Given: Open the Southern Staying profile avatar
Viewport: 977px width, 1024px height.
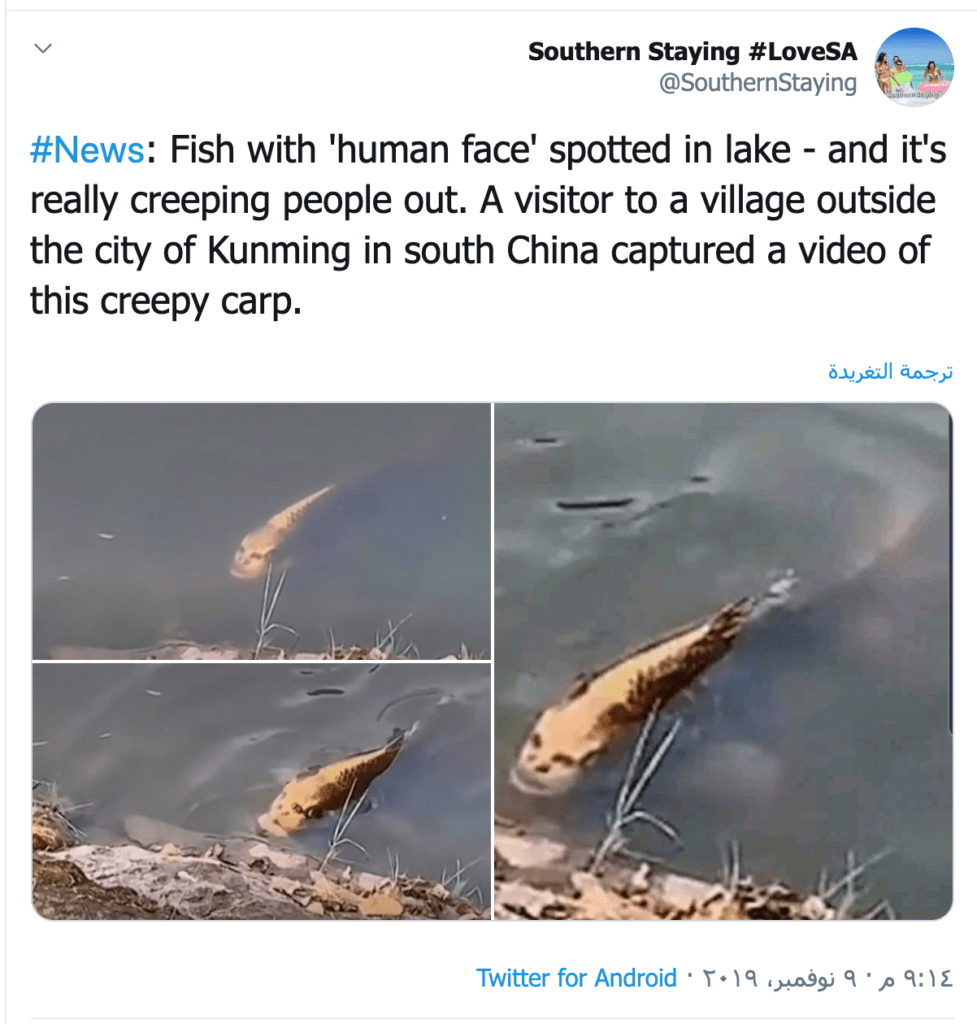Looking at the screenshot, I should tap(914, 67).
